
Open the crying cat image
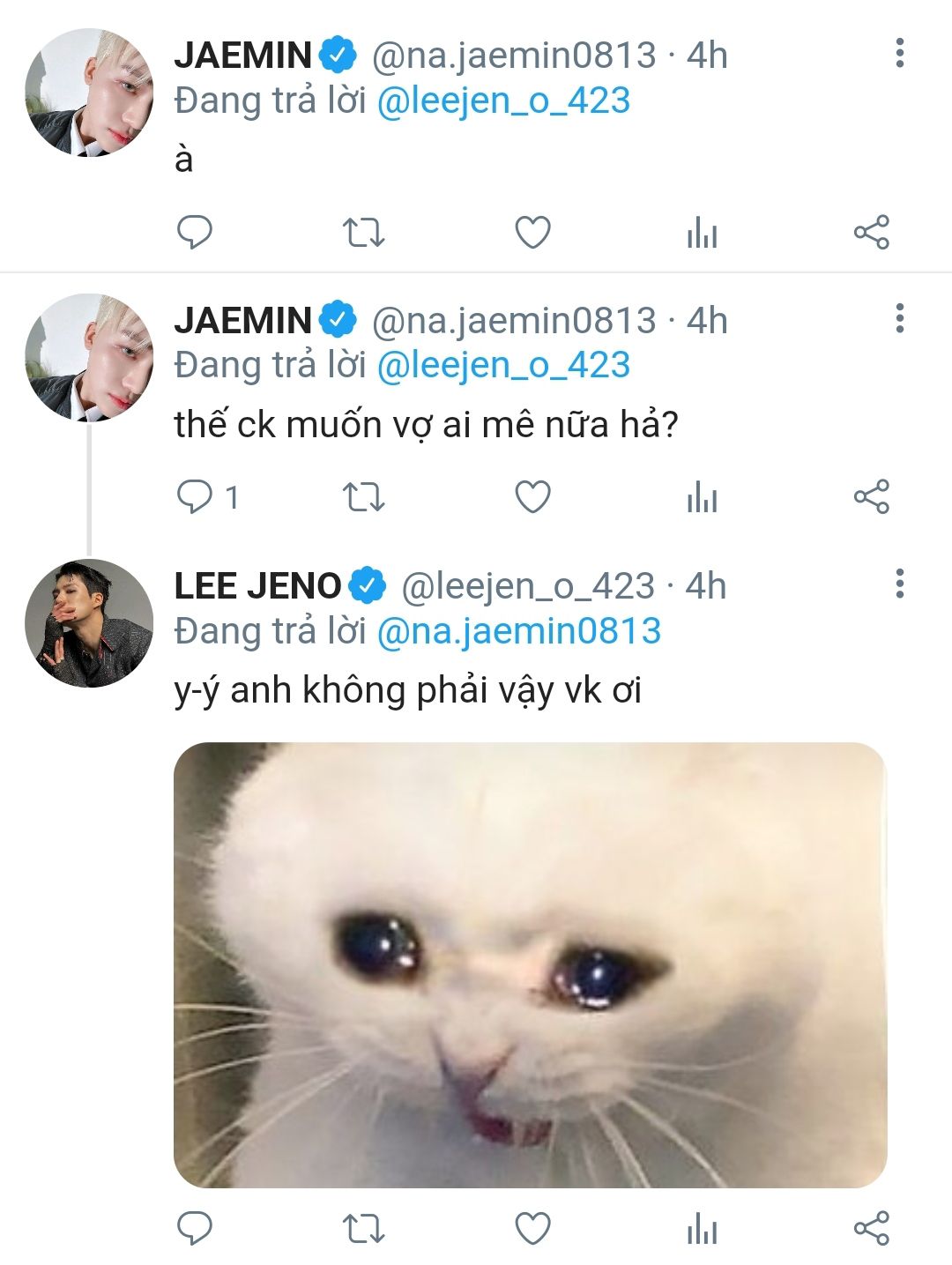coord(530,964)
